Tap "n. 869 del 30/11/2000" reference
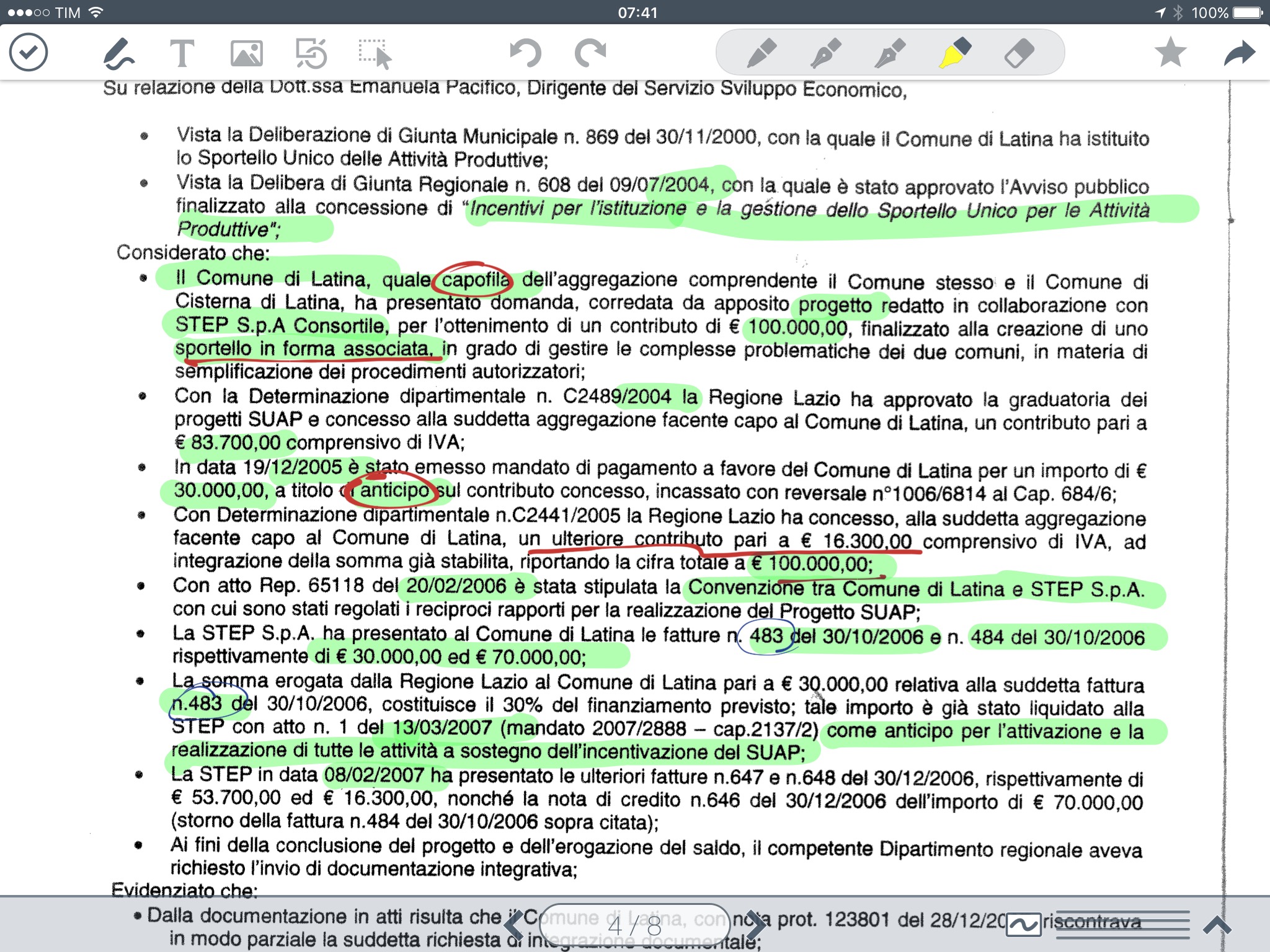This screenshot has height=952, width=1270. click(x=661, y=136)
